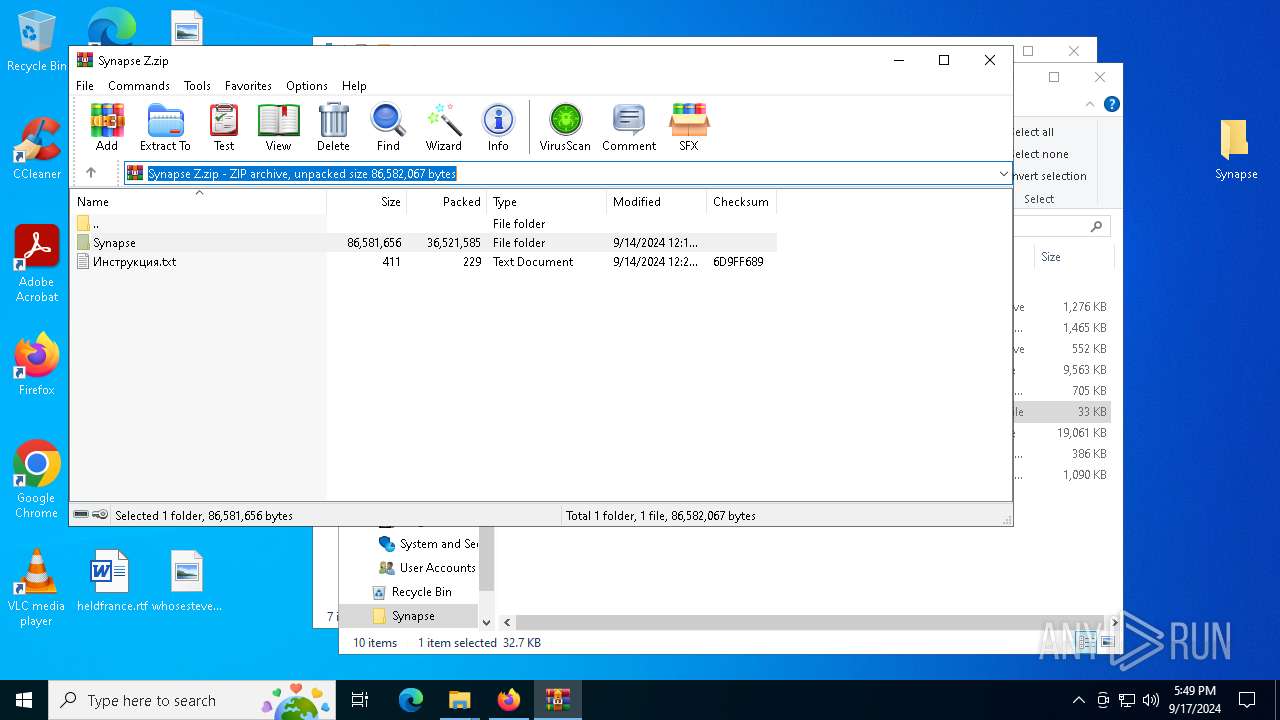The height and width of the screenshot is (720, 1280).
Task: Click the volume speaker tray icon
Action: coord(1151,700)
